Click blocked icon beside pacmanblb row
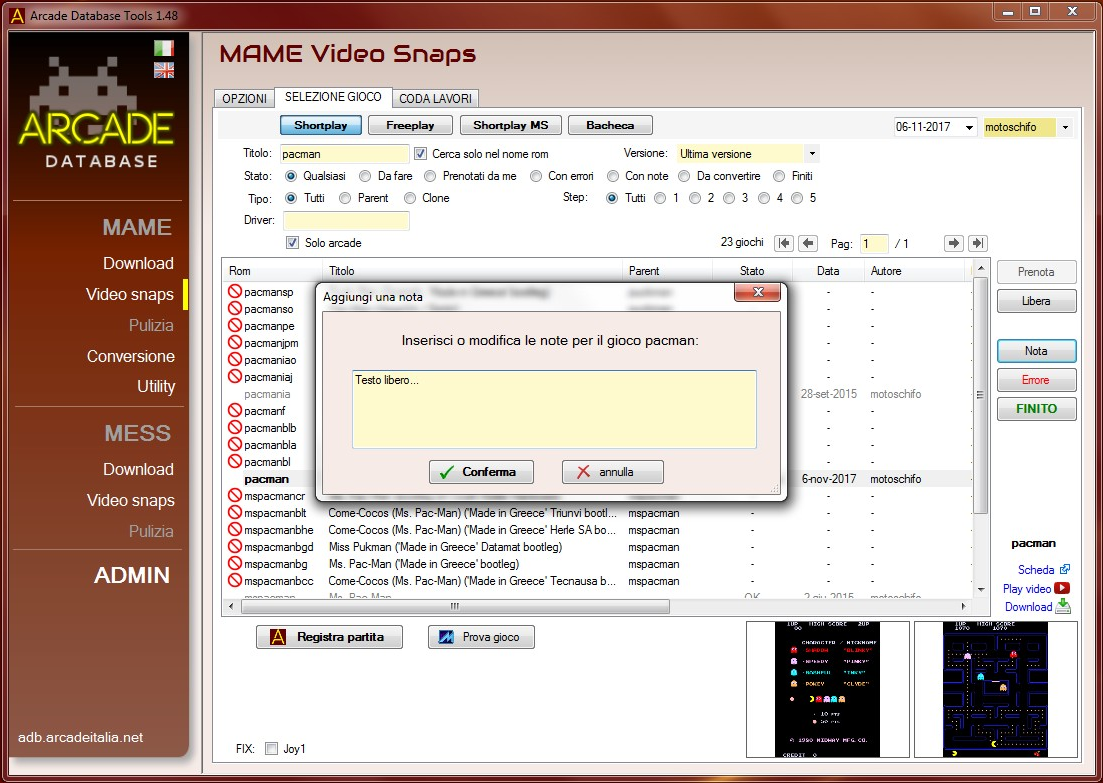Screen dimensions: 1103x783 tap(235, 427)
